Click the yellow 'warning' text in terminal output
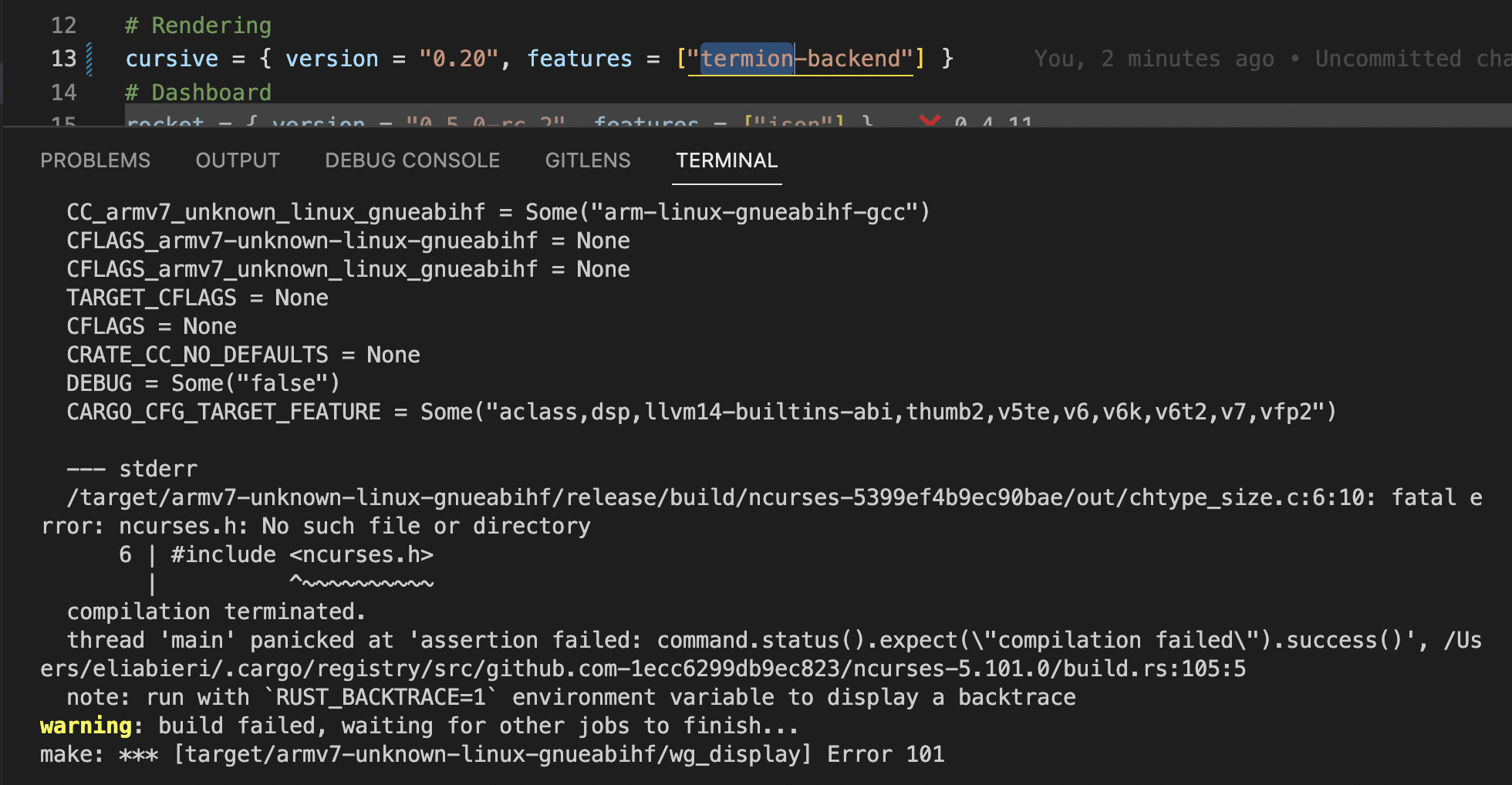 [86, 725]
